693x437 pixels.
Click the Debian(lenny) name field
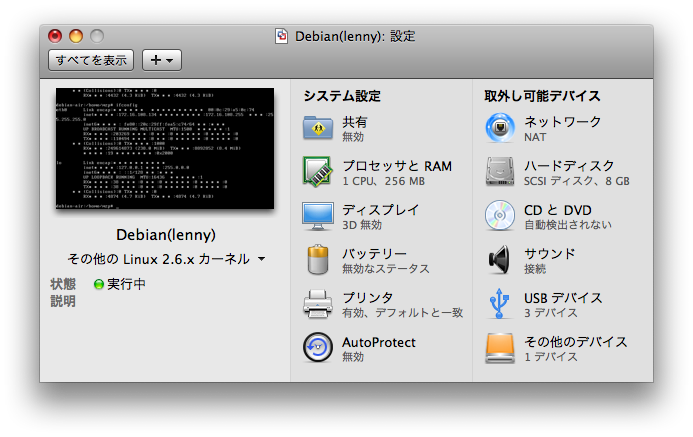(166, 235)
